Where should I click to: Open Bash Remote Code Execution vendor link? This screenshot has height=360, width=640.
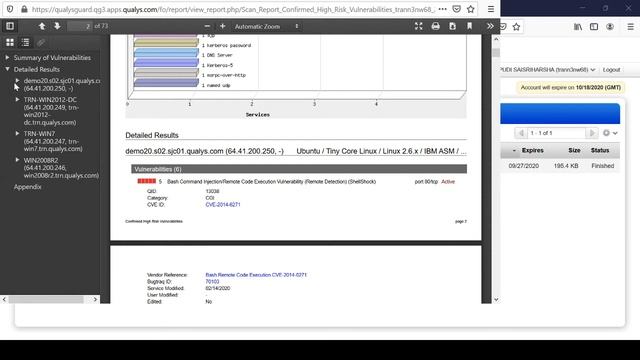[x=256, y=275]
